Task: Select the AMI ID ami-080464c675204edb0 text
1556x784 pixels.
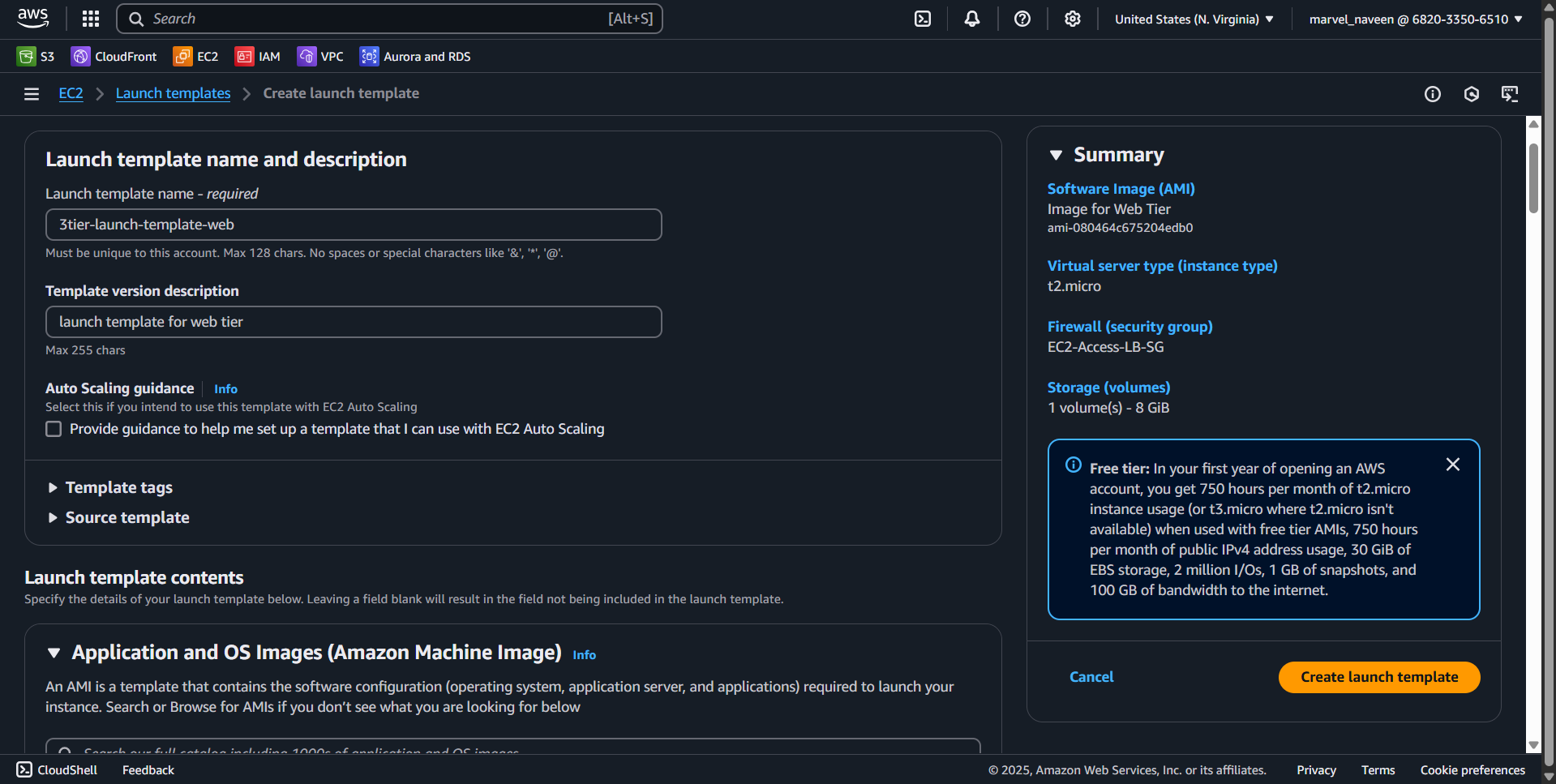Action: coord(1120,228)
